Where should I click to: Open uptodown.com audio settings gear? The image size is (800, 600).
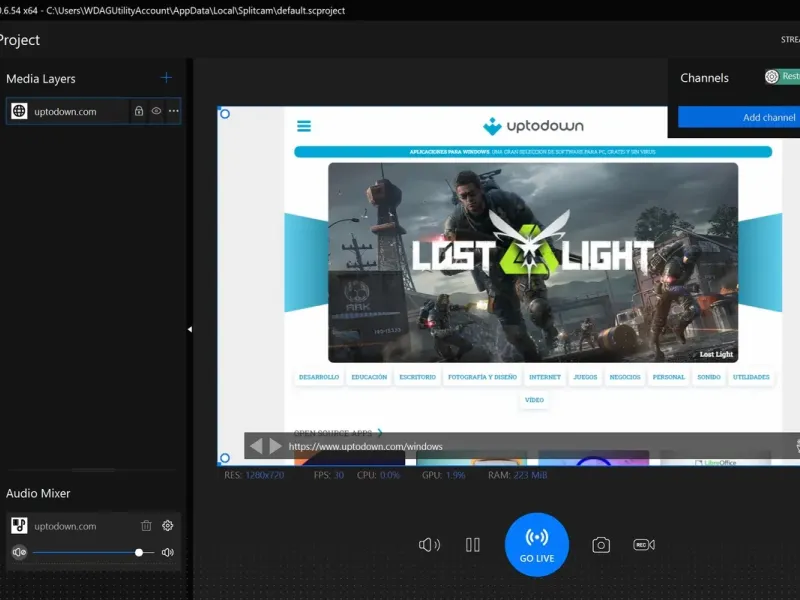(x=168, y=526)
